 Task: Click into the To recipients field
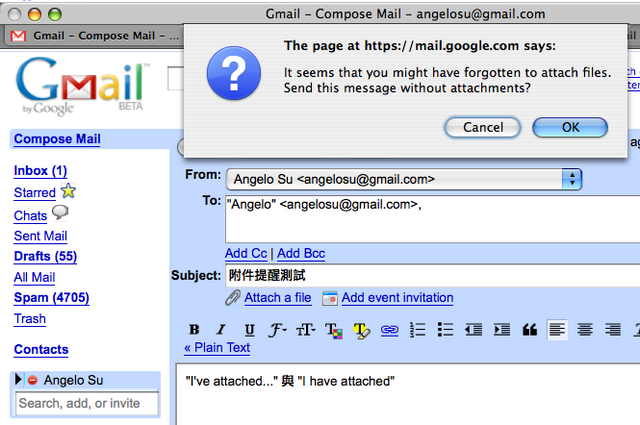click(433, 219)
